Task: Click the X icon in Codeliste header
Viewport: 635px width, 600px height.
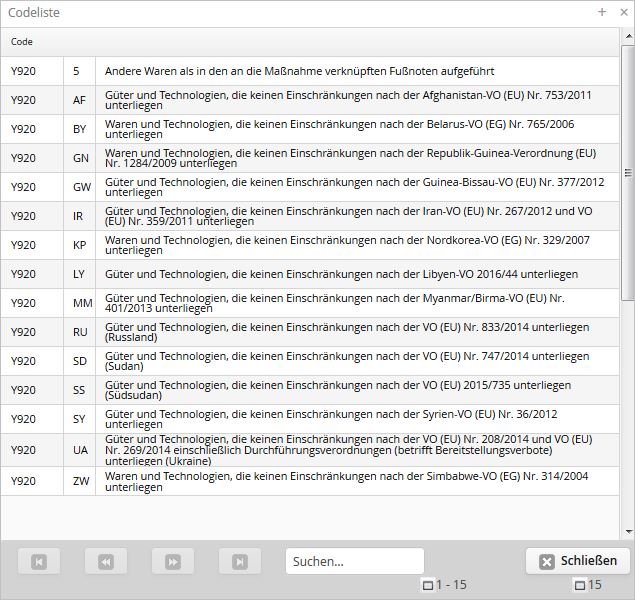Action: point(621,12)
